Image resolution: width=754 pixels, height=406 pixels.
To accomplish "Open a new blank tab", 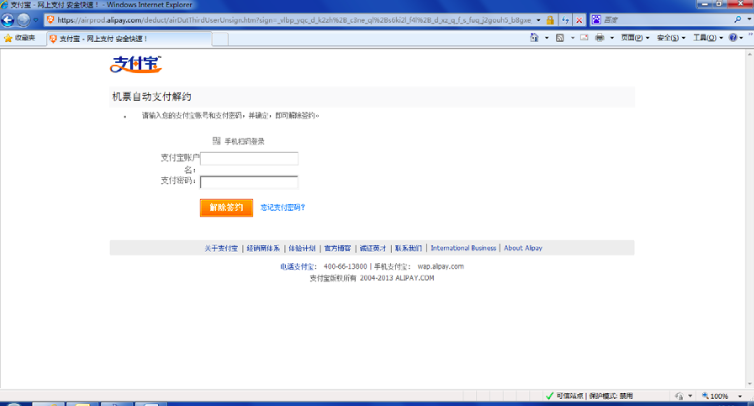I will 220,39.
